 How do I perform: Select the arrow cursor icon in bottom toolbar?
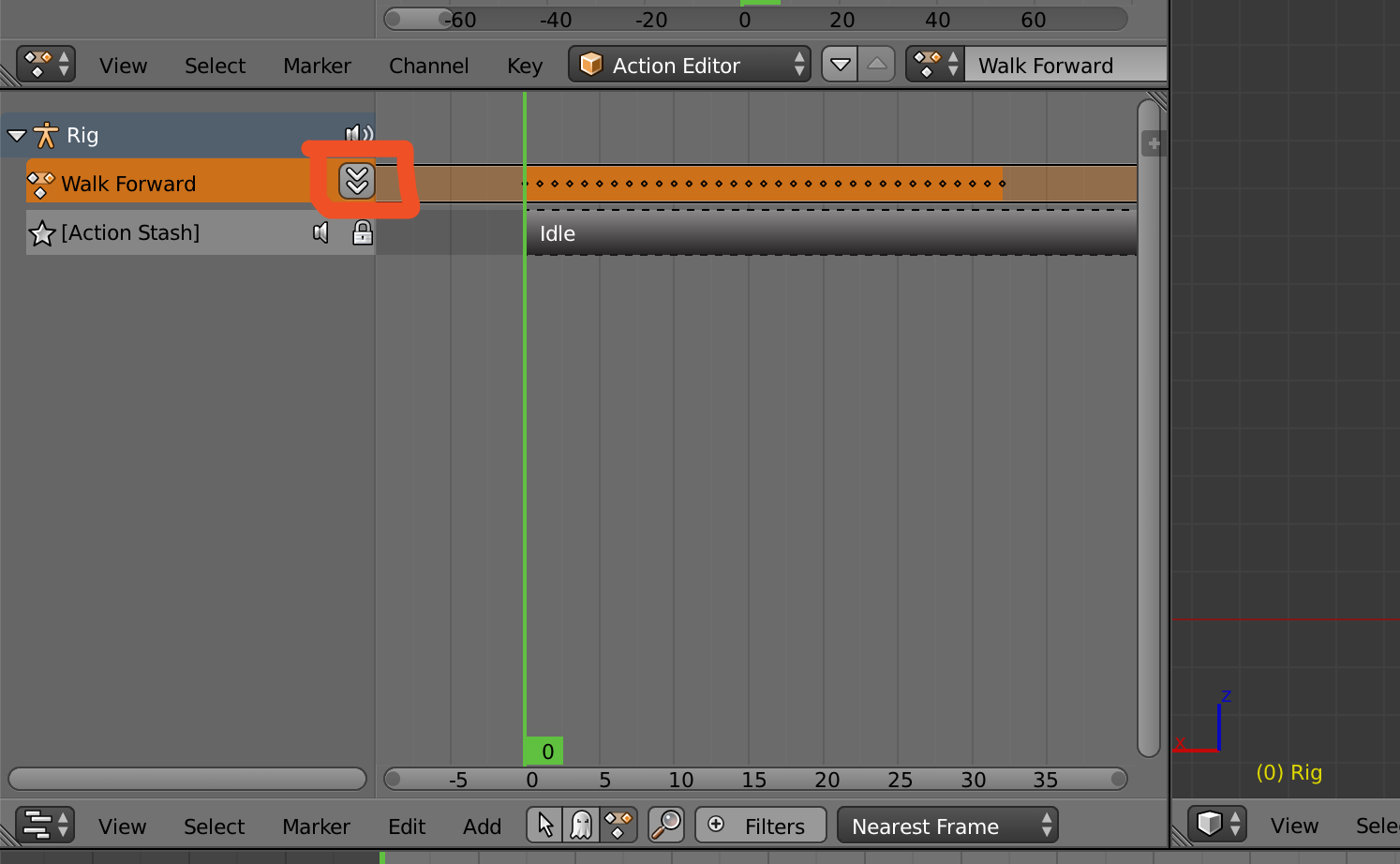tap(544, 825)
